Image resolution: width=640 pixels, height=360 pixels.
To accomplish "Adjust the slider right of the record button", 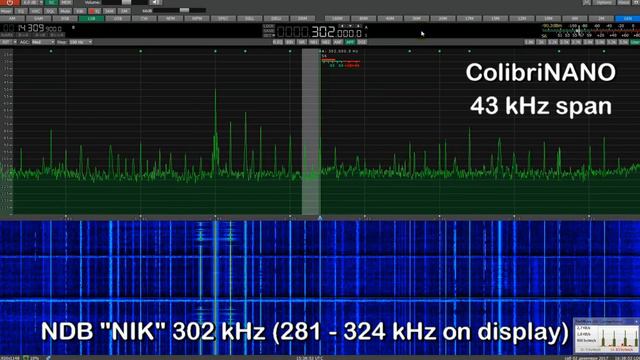I will (180, 11).
